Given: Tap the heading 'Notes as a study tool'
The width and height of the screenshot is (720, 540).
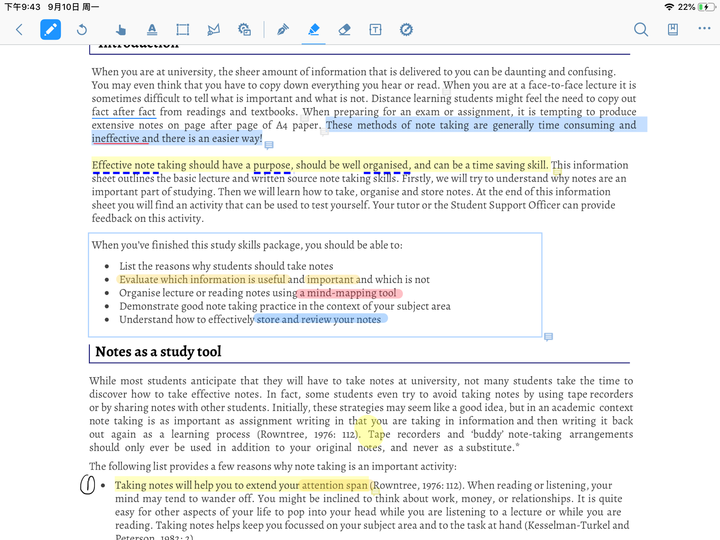Looking at the screenshot, I should click(158, 352).
